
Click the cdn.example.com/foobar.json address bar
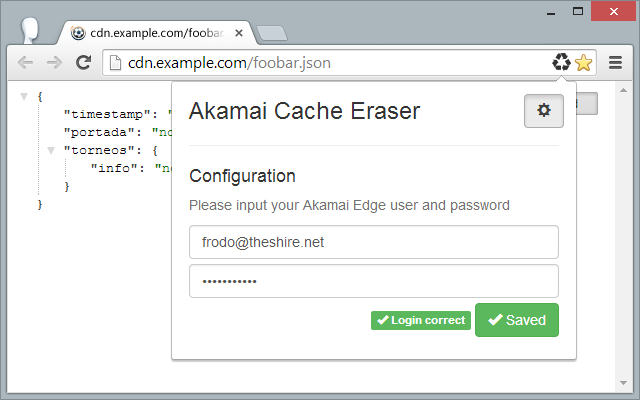327,63
